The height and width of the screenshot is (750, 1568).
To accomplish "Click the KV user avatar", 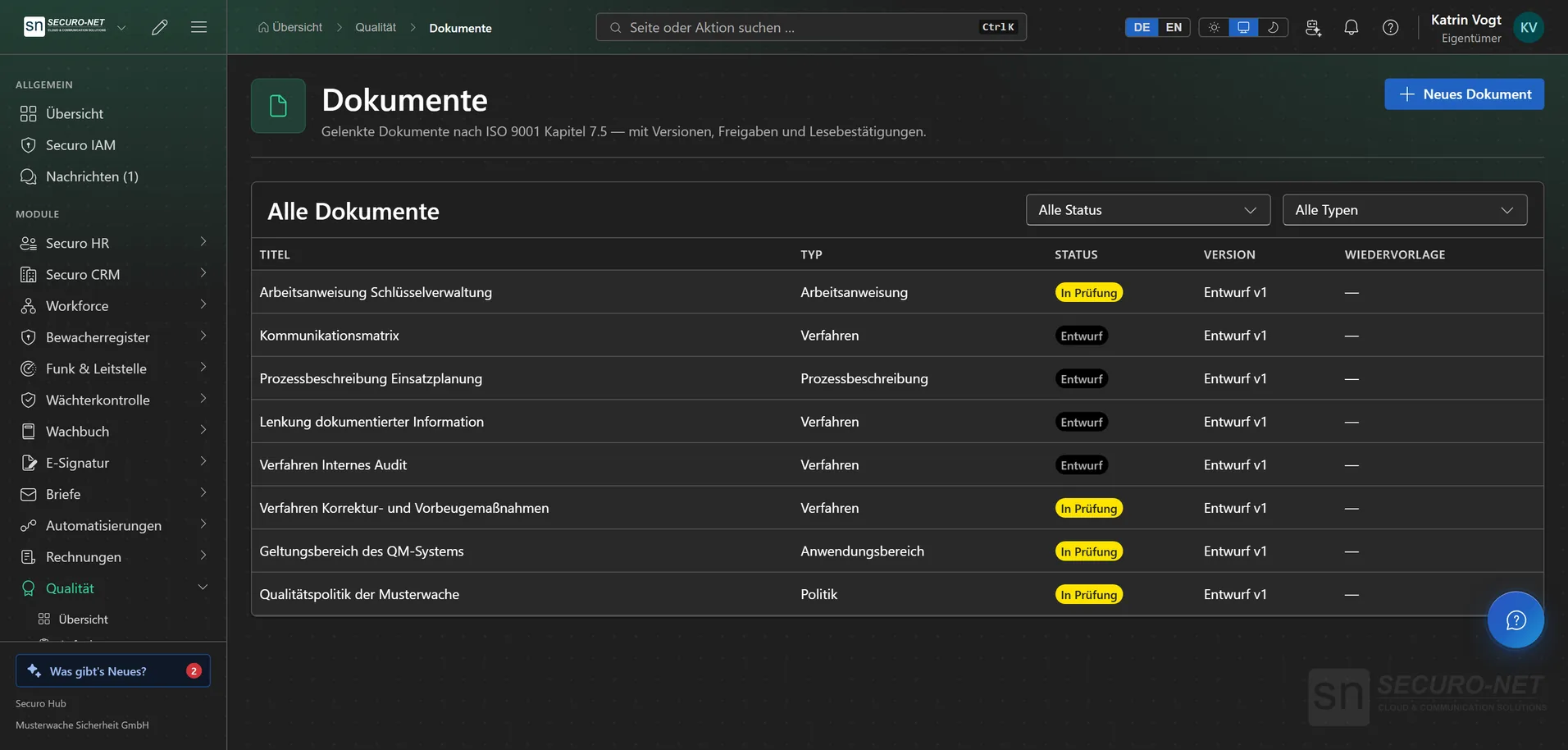I will tap(1529, 27).
